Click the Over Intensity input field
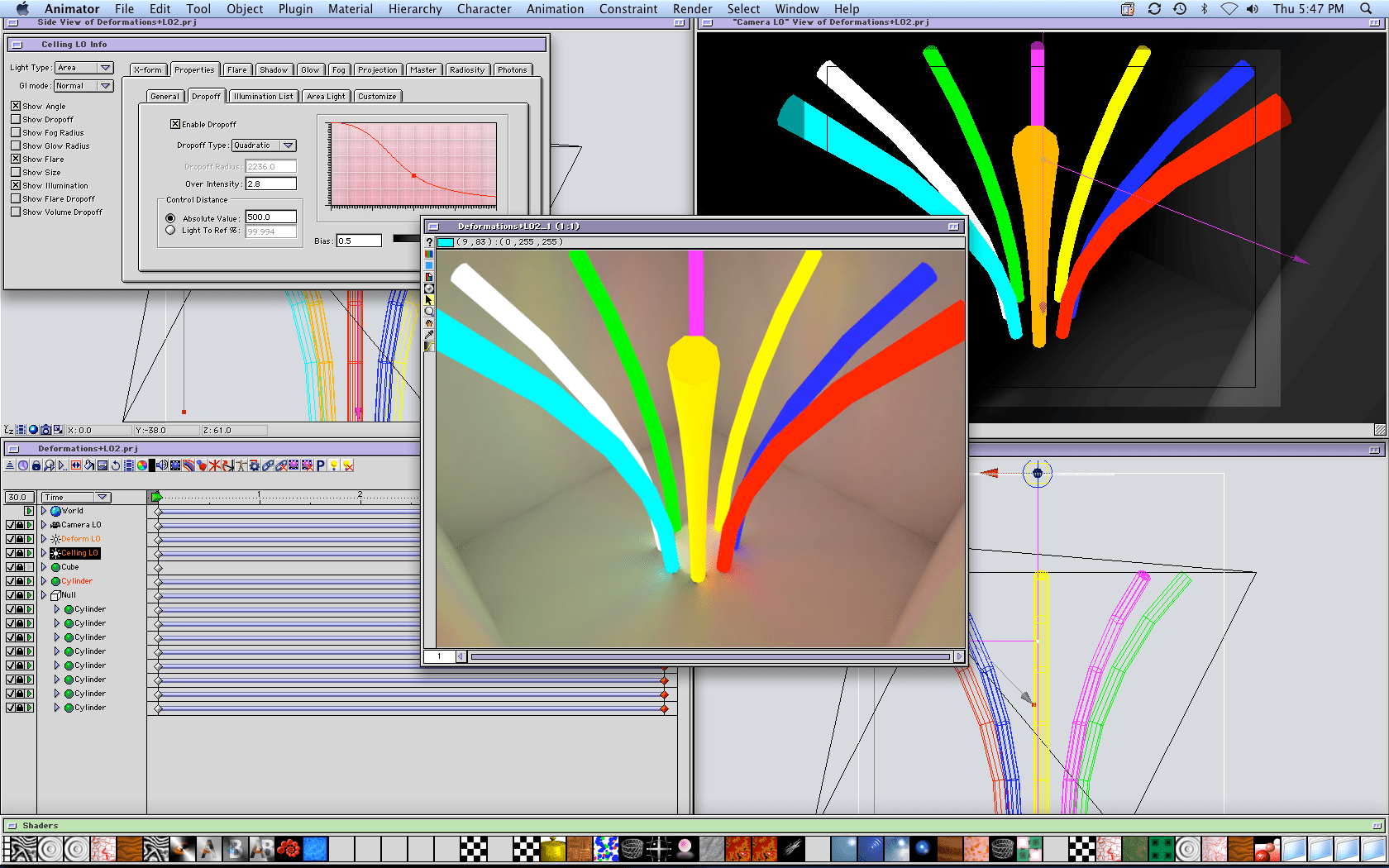Image resolution: width=1389 pixels, height=868 pixels. 270,184
